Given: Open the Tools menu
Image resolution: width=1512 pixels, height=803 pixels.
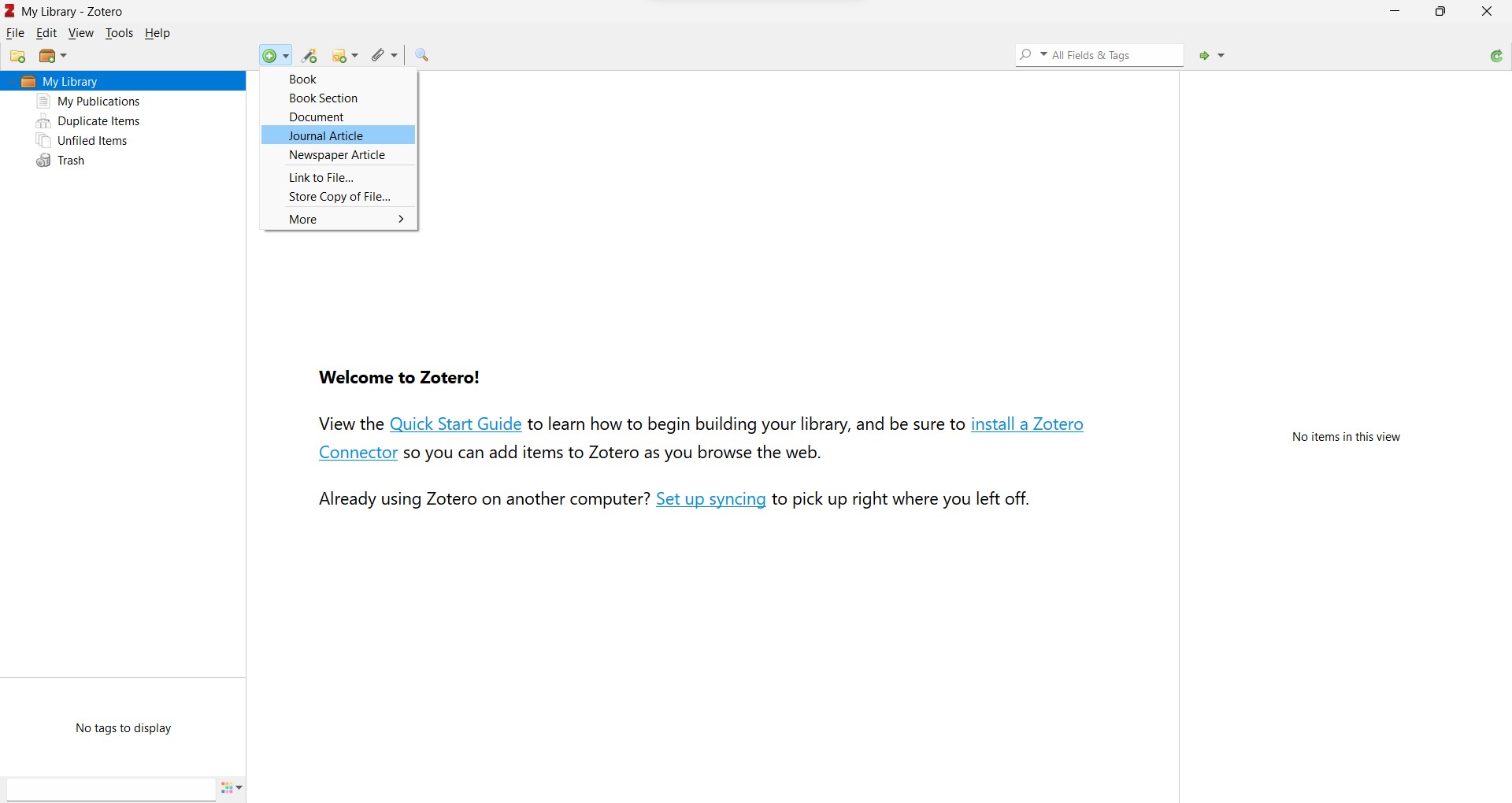Looking at the screenshot, I should (119, 34).
